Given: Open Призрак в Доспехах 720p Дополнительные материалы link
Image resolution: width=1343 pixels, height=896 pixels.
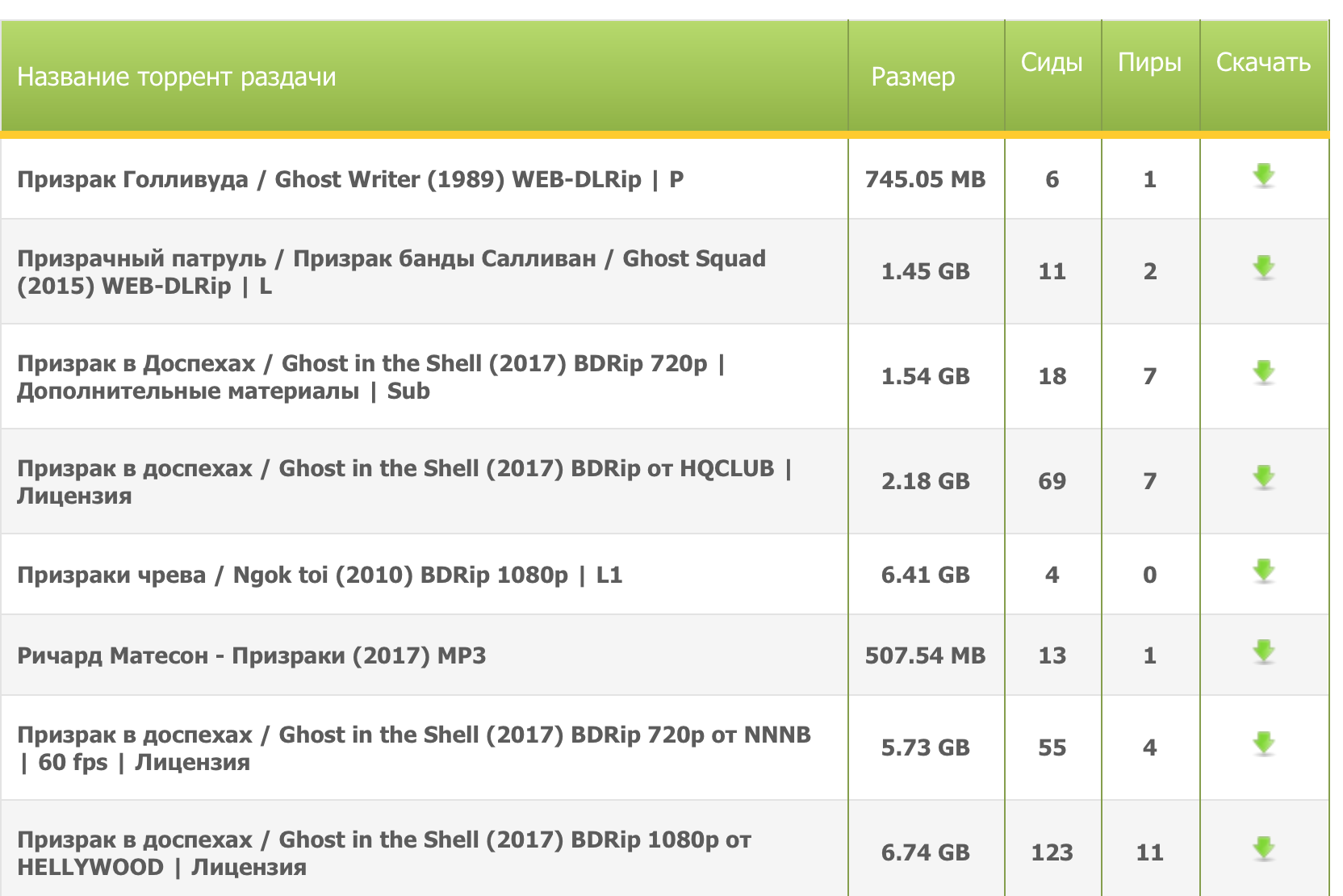Looking at the screenshot, I should [x=371, y=377].
